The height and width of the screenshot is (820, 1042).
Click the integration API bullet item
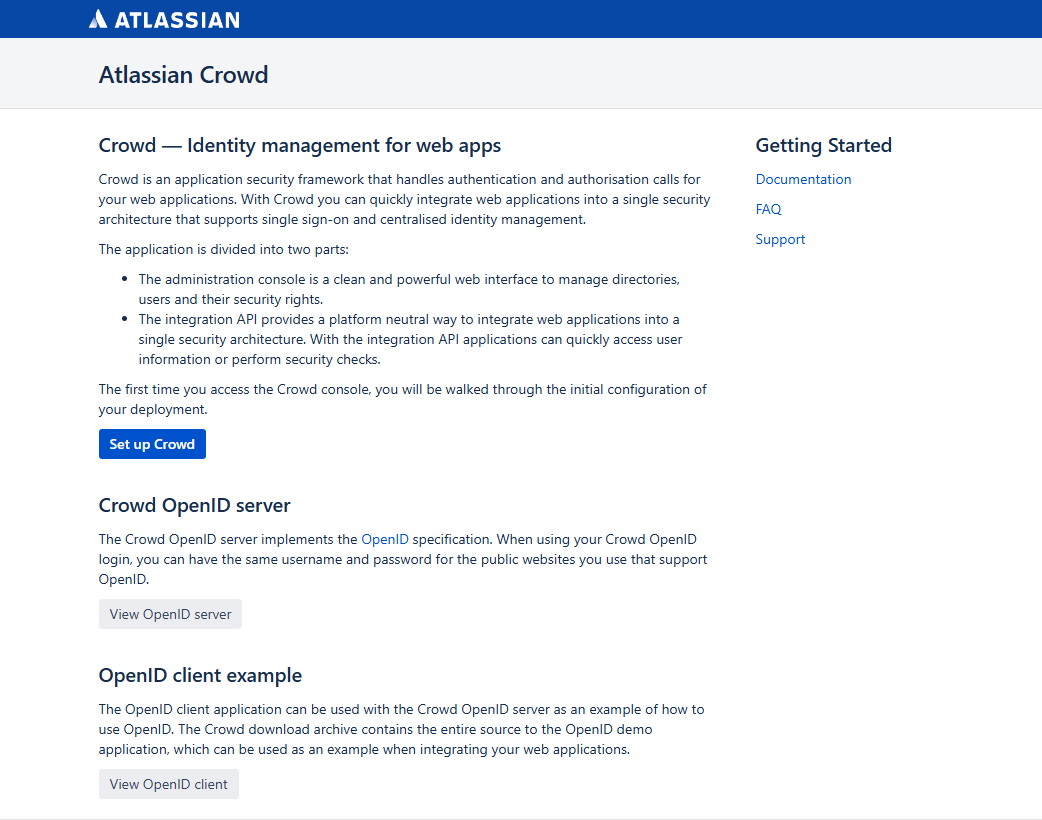410,339
